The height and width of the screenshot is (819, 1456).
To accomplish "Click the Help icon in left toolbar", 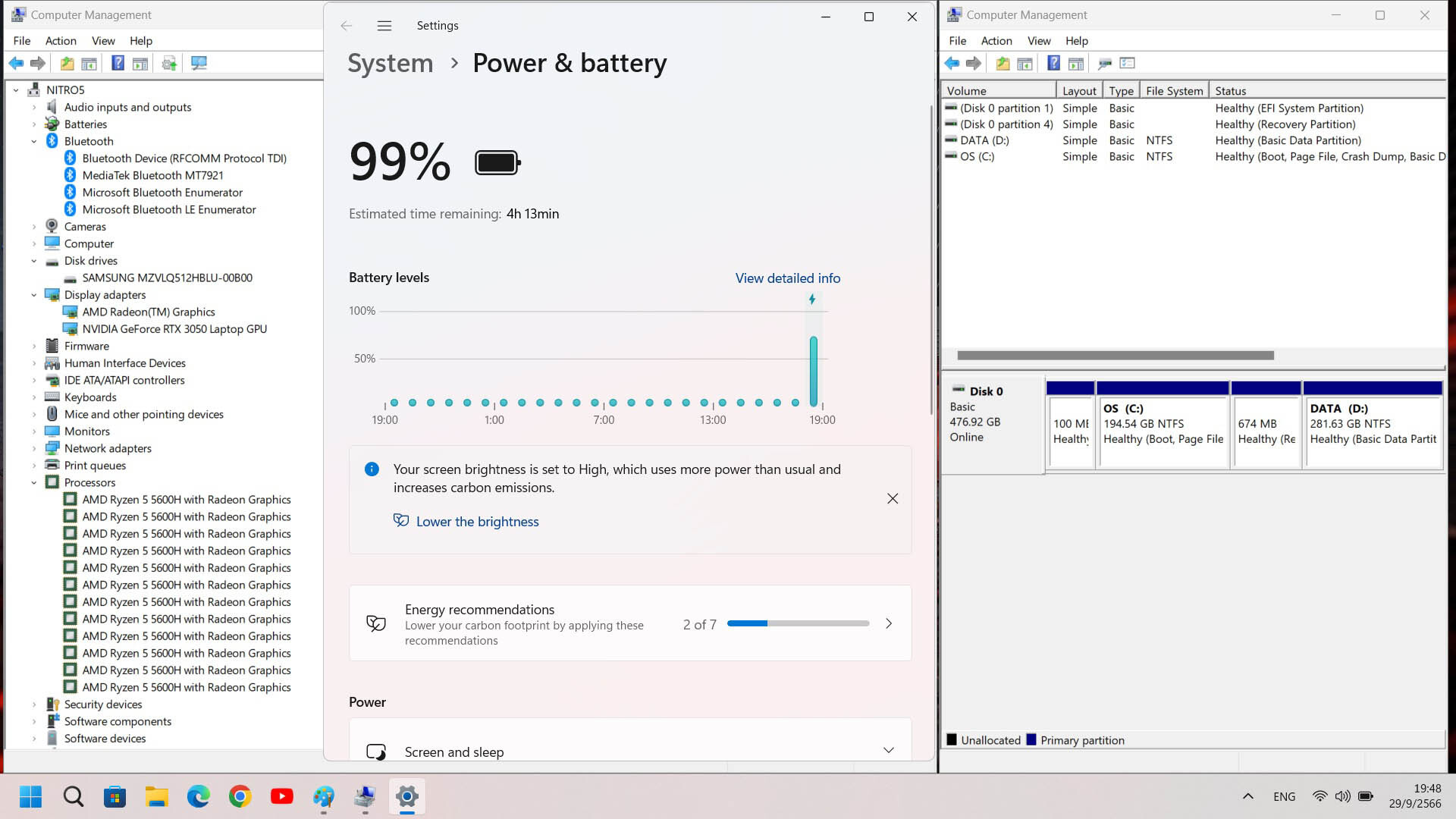I will click(118, 63).
